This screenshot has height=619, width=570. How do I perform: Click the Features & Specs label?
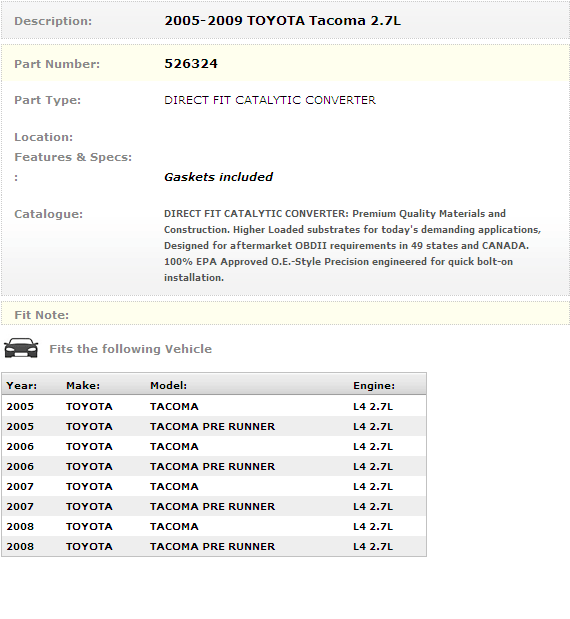(x=73, y=157)
